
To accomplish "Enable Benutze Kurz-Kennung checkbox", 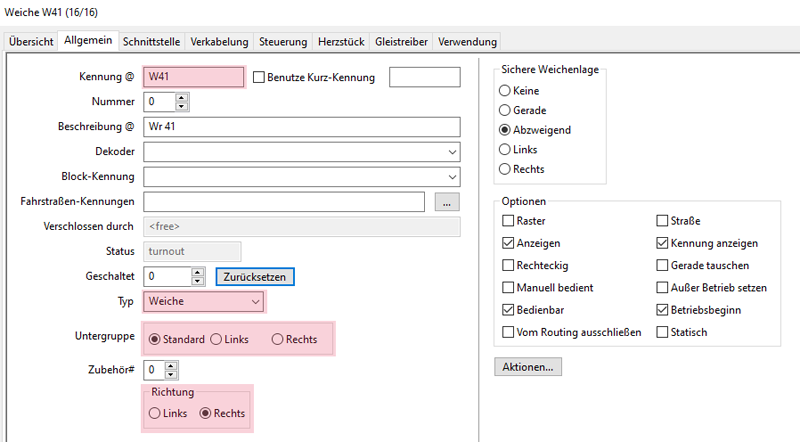I will coord(259,78).
